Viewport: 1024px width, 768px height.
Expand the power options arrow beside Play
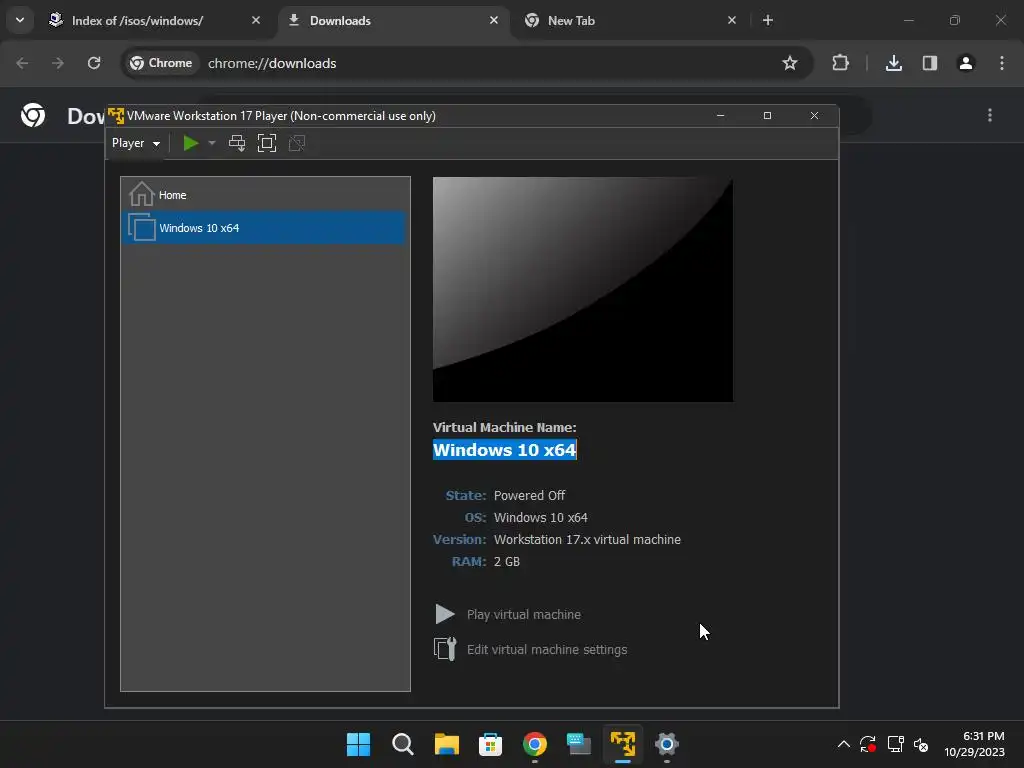pyautogui.click(x=212, y=143)
